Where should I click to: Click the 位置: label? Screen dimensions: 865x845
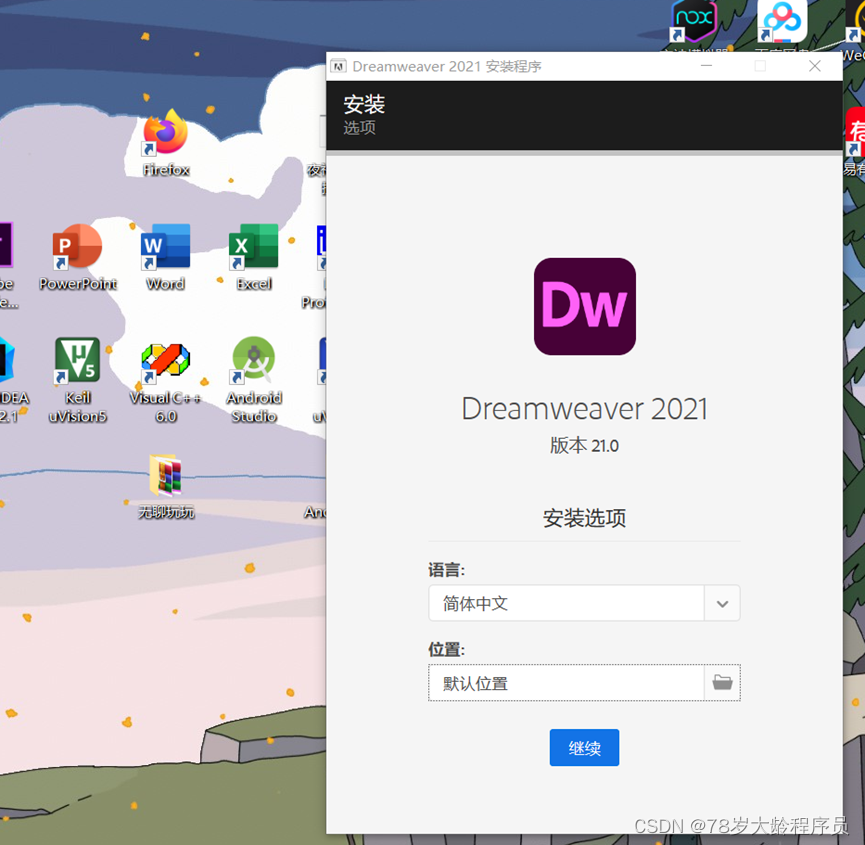[x=446, y=650]
